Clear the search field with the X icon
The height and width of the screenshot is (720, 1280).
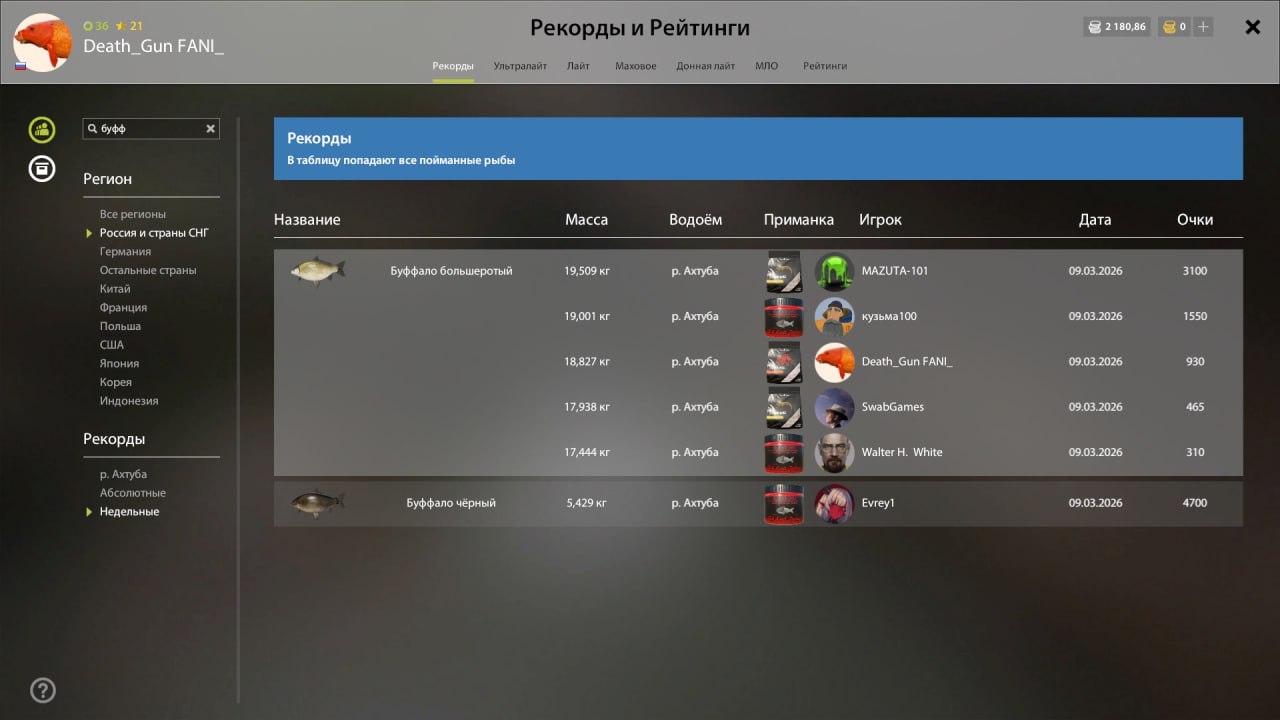pyautogui.click(x=210, y=129)
